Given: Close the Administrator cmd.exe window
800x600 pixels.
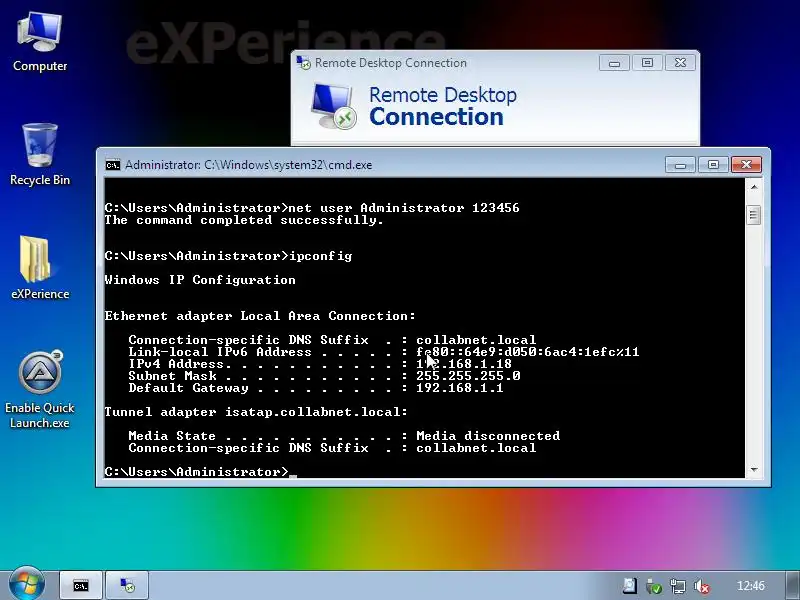Looking at the screenshot, I should [746, 165].
